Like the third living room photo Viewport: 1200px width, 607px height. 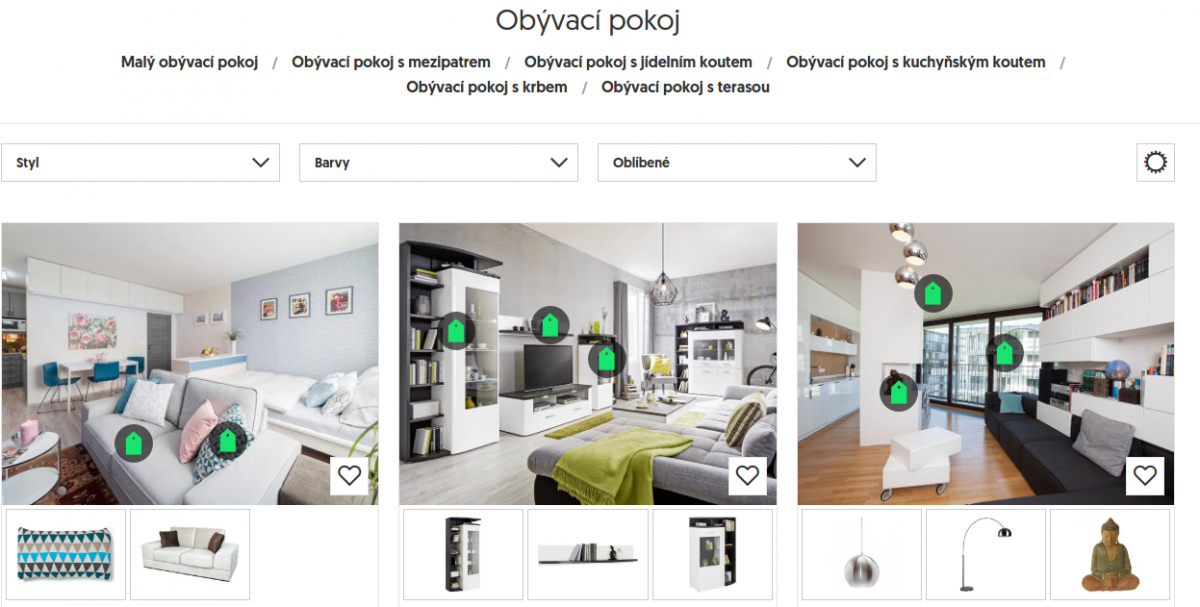point(1145,475)
